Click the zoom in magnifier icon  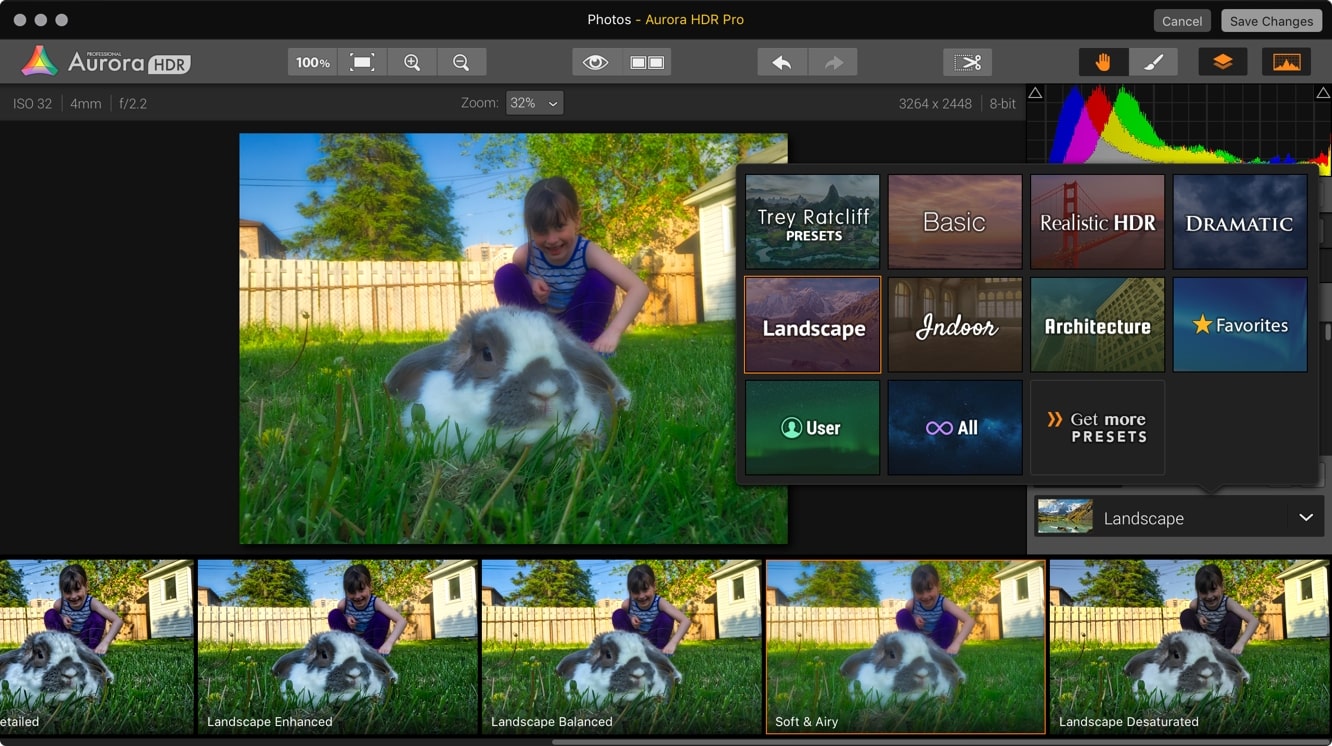[412, 62]
